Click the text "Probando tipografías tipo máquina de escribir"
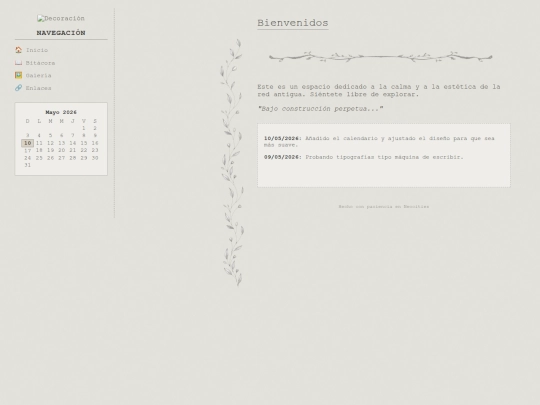Screen dimensions: 540x405 [384, 157]
